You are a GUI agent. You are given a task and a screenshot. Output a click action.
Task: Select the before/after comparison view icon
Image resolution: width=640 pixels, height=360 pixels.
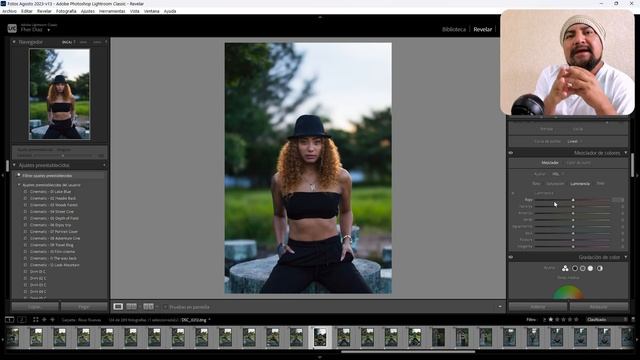pyautogui.click(x=148, y=307)
